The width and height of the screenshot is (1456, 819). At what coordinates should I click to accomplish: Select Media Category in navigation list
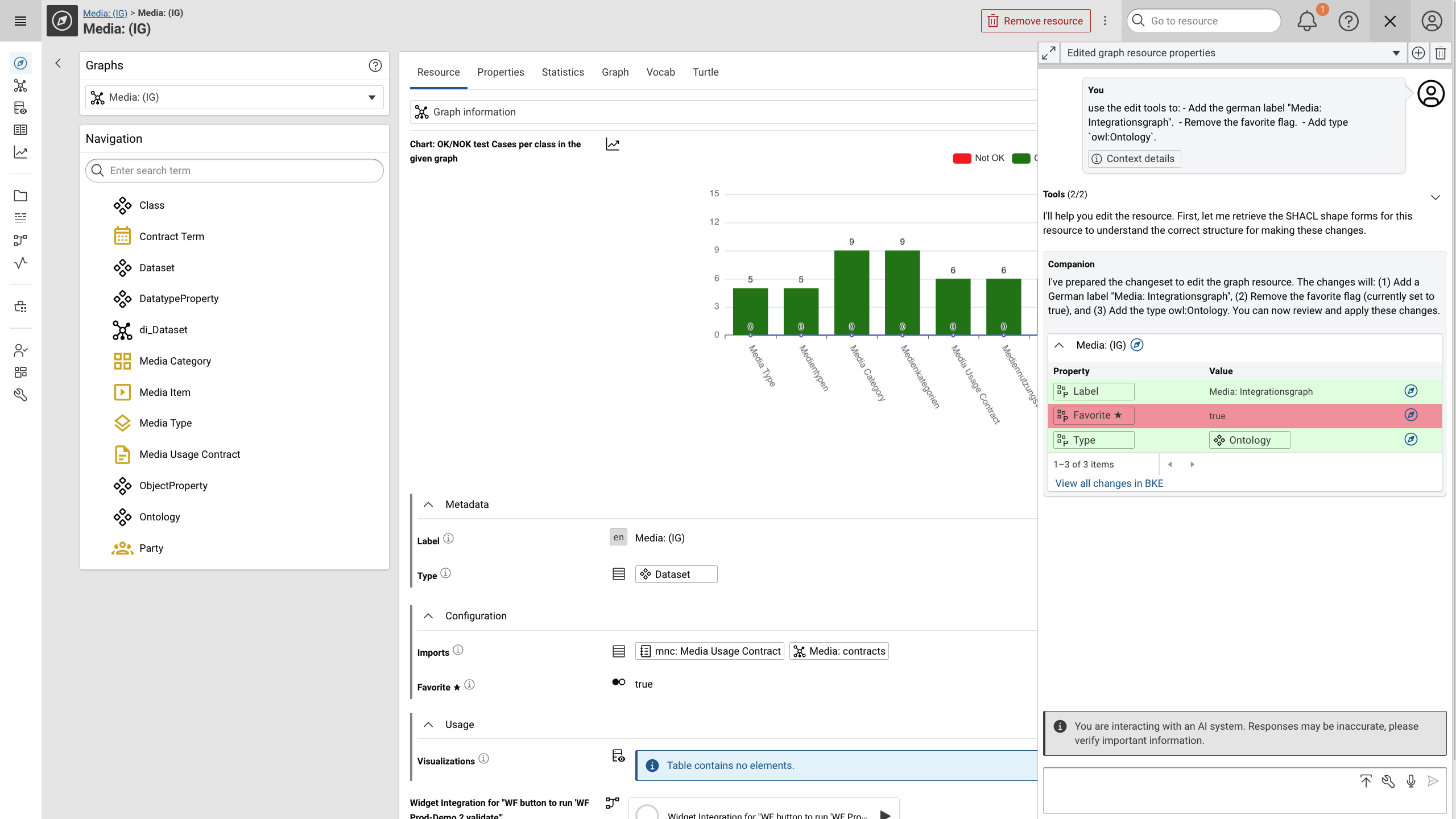point(175,361)
